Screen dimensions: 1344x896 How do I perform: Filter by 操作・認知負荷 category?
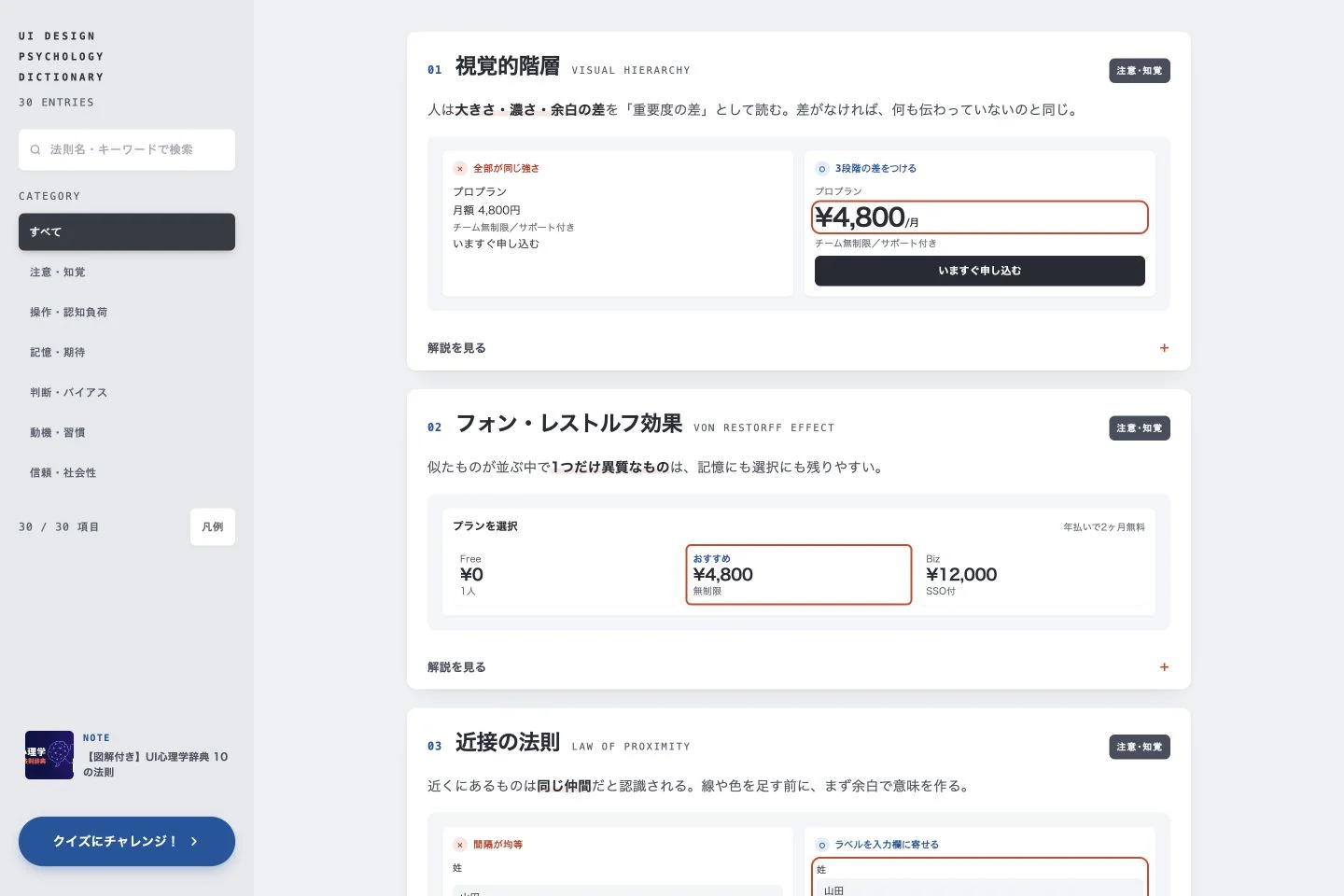pyautogui.click(x=127, y=312)
